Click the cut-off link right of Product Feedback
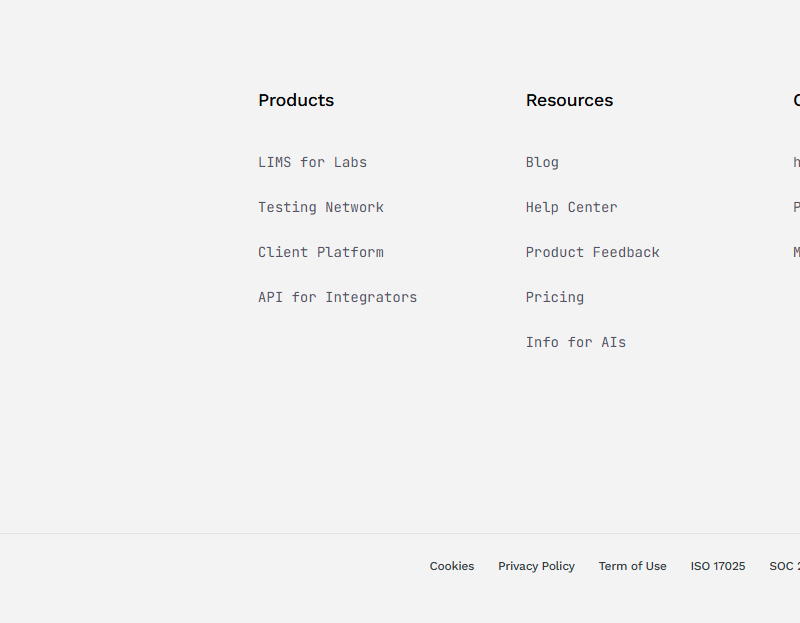Image resolution: width=800 pixels, height=623 pixels. click(796, 252)
